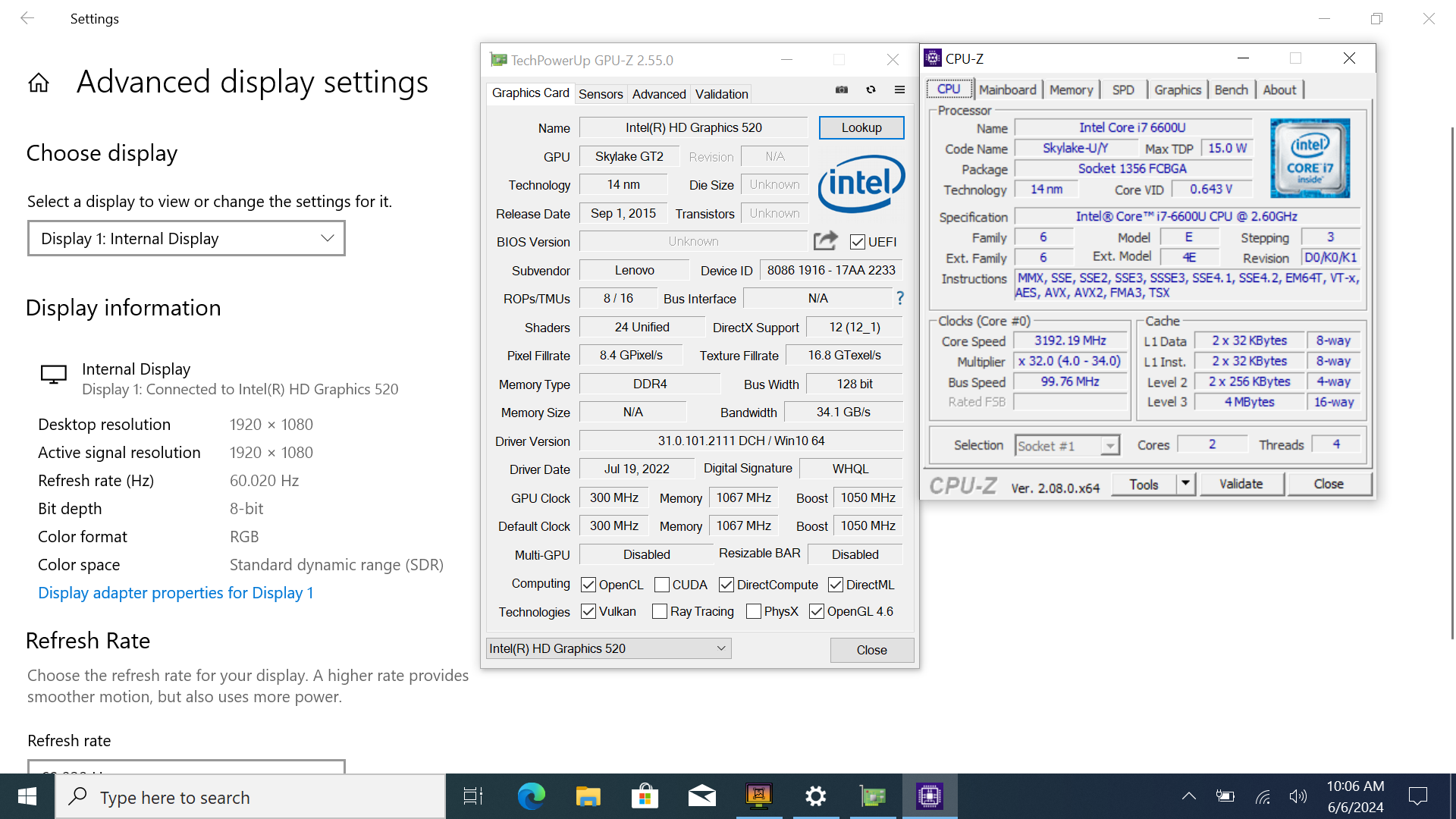Viewport: 1456px width, 819px height.
Task: Expand the CPU-Z Tools dropdown arrow
Action: 1185,484
